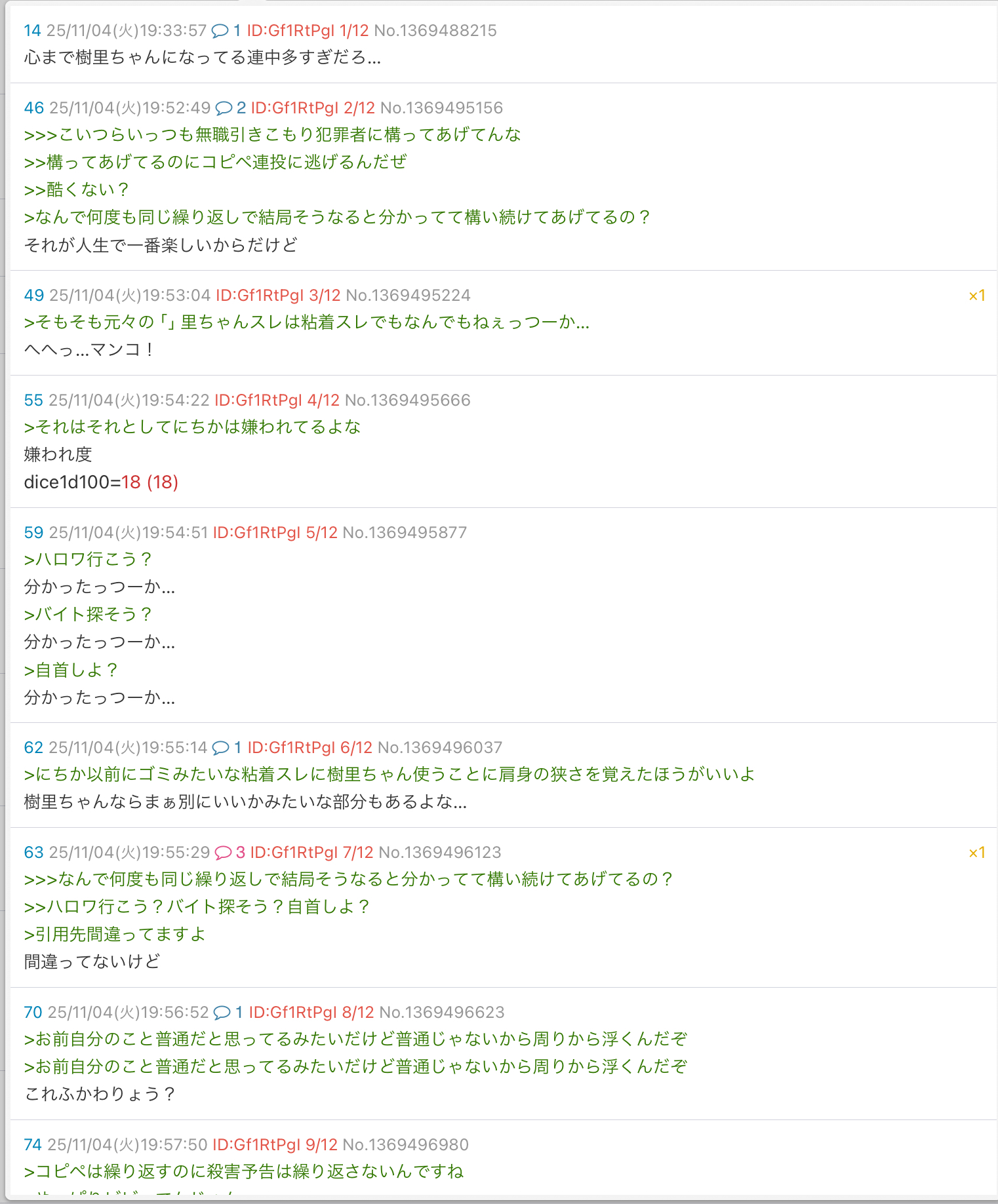The image size is (998, 1204).
Task: Jump to post number 46
Action: (x=34, y=108)
